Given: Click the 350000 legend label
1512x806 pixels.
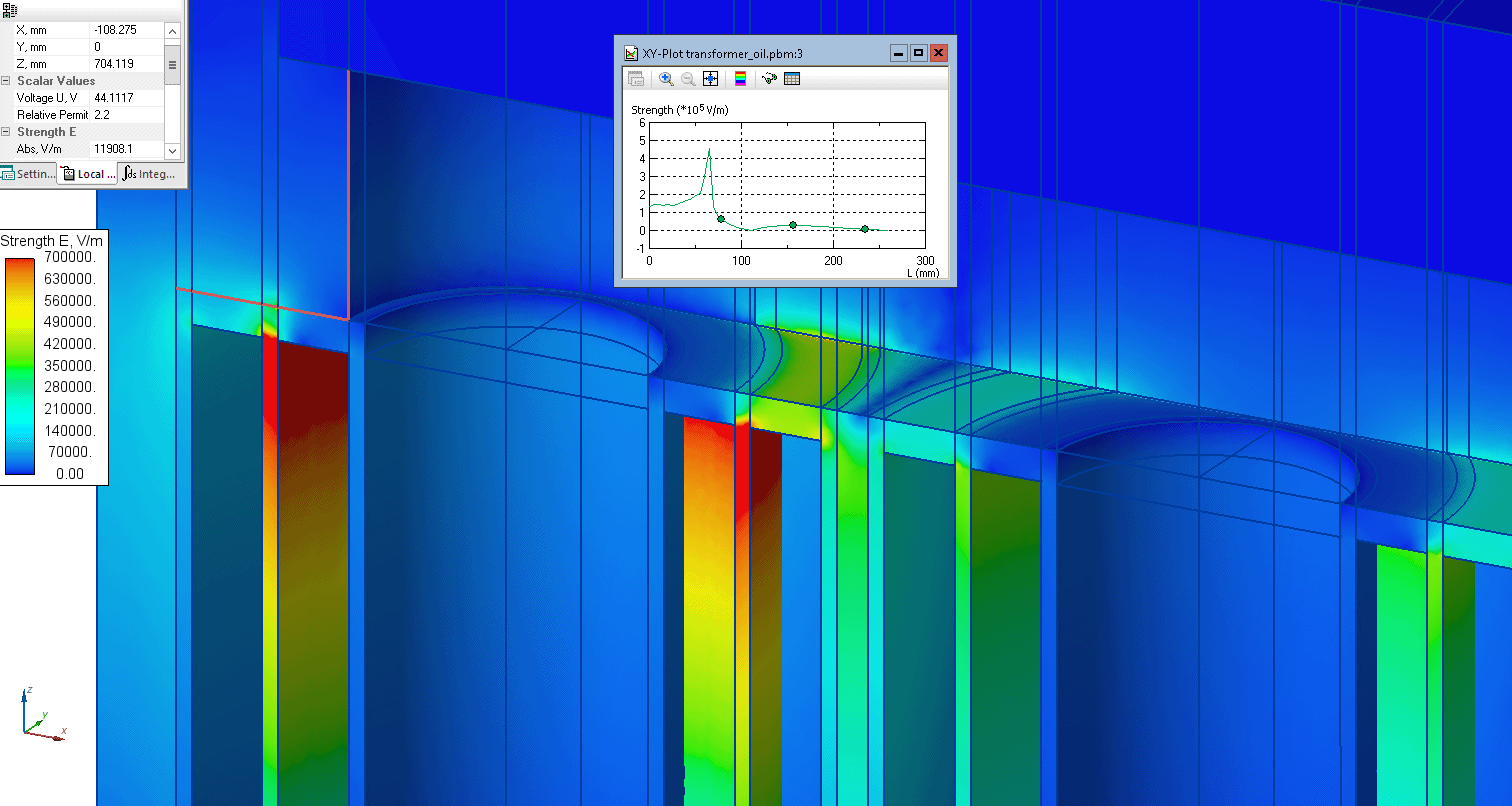Looking at the screenshot, I should [69, 366].
